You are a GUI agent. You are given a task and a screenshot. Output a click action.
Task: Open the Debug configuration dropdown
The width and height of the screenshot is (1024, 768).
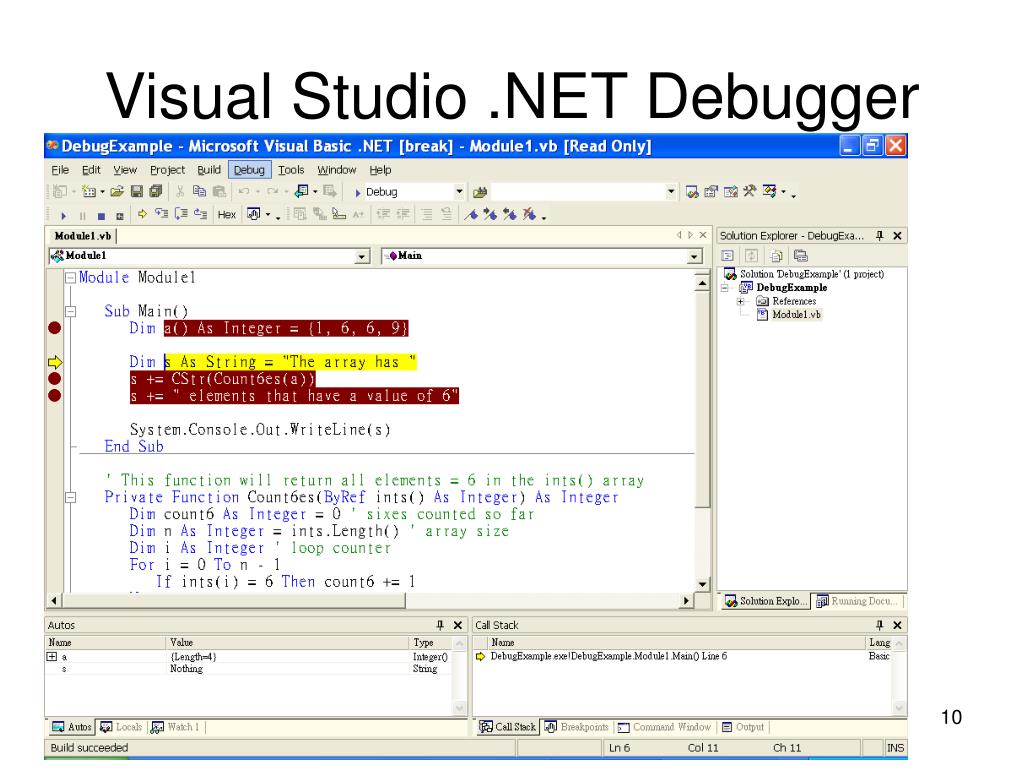[459, 191]
